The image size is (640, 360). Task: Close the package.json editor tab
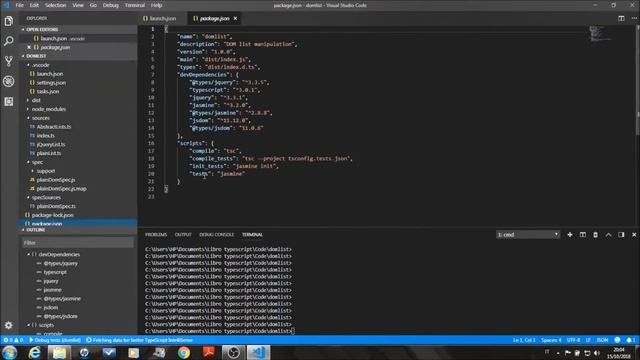coord(235,18)
